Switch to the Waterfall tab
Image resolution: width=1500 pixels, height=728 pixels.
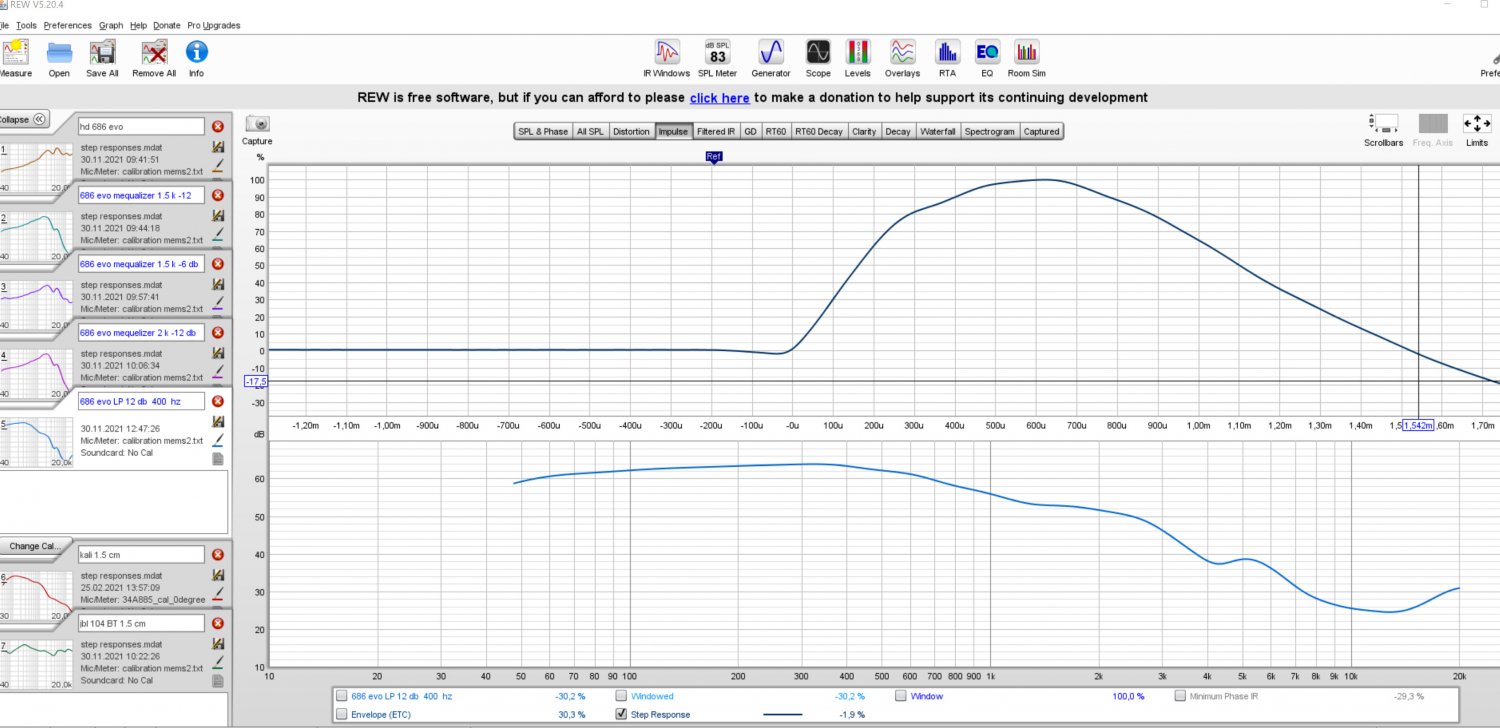pyautogui.click(x=937, y=131)
